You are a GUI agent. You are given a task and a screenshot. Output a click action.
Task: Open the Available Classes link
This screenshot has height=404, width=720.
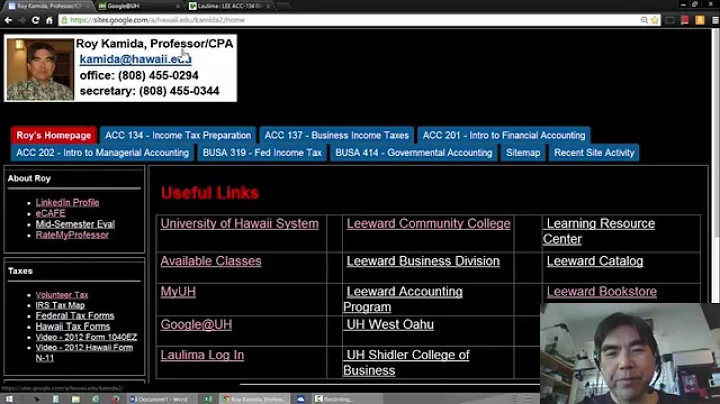211,261
